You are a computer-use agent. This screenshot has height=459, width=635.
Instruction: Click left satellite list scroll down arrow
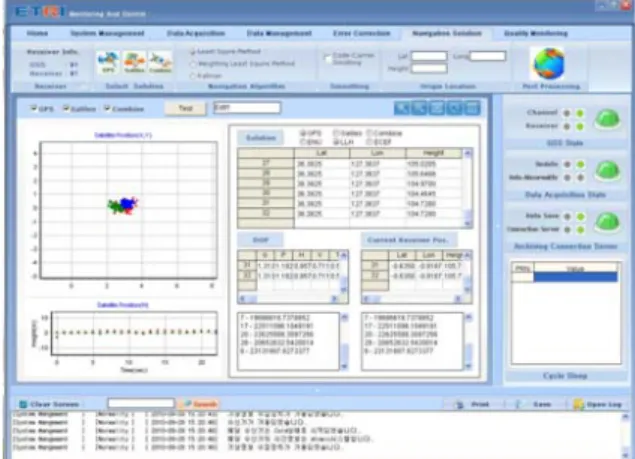pos(344,366)
